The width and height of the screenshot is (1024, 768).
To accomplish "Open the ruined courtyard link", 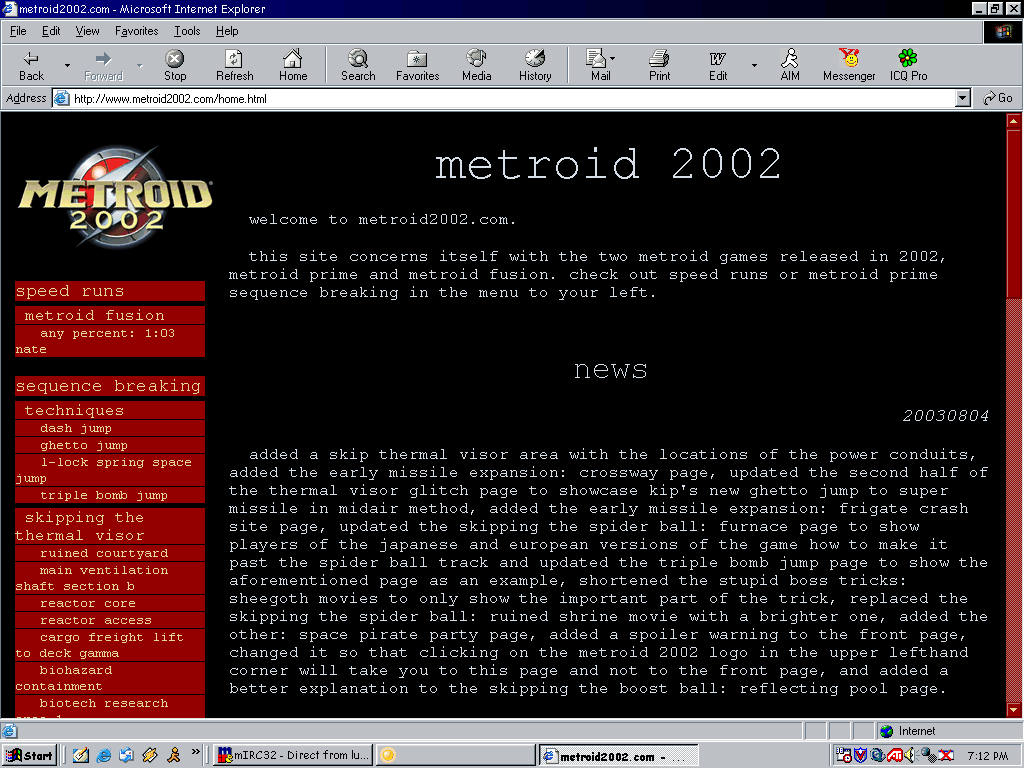I will (x=103, y=553).
